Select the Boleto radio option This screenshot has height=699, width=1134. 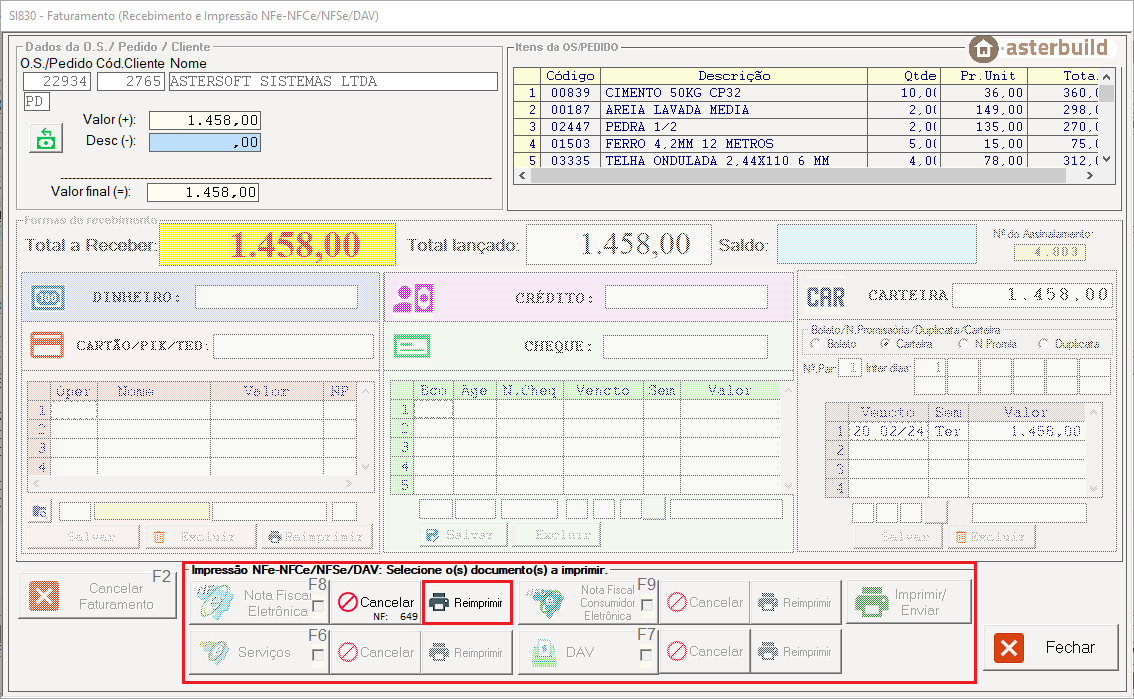point(815,344)
